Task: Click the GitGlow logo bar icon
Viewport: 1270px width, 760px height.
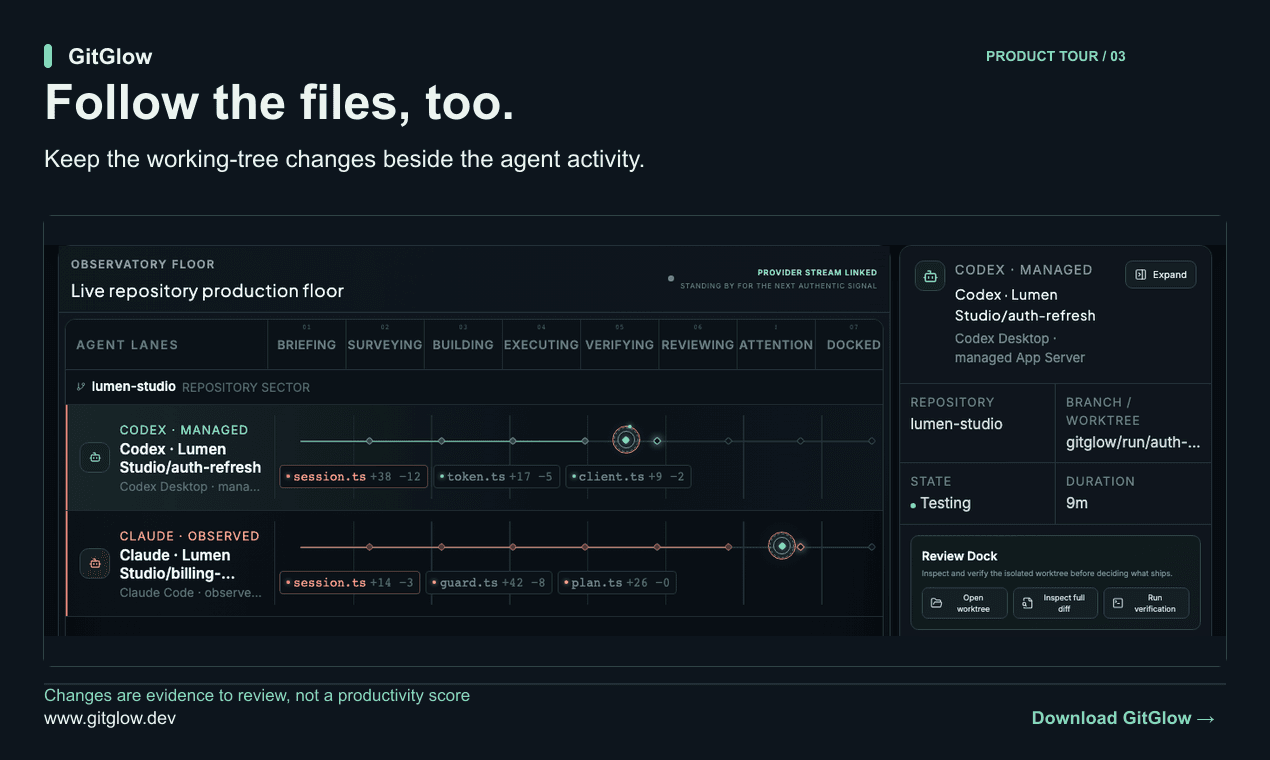Action: (x=48, y=56)
